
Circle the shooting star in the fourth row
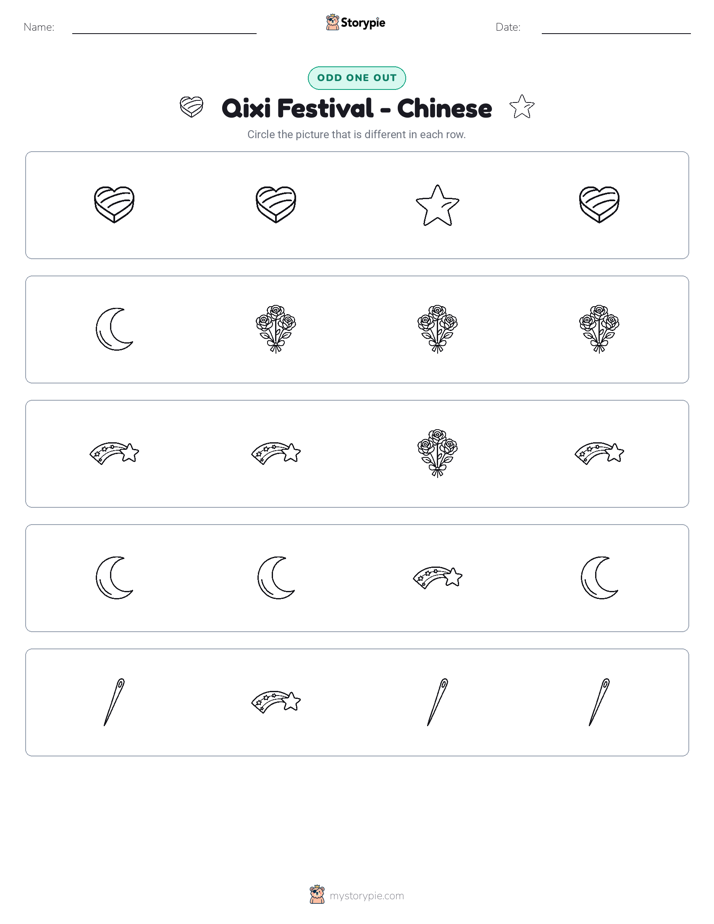click(437, 578)
